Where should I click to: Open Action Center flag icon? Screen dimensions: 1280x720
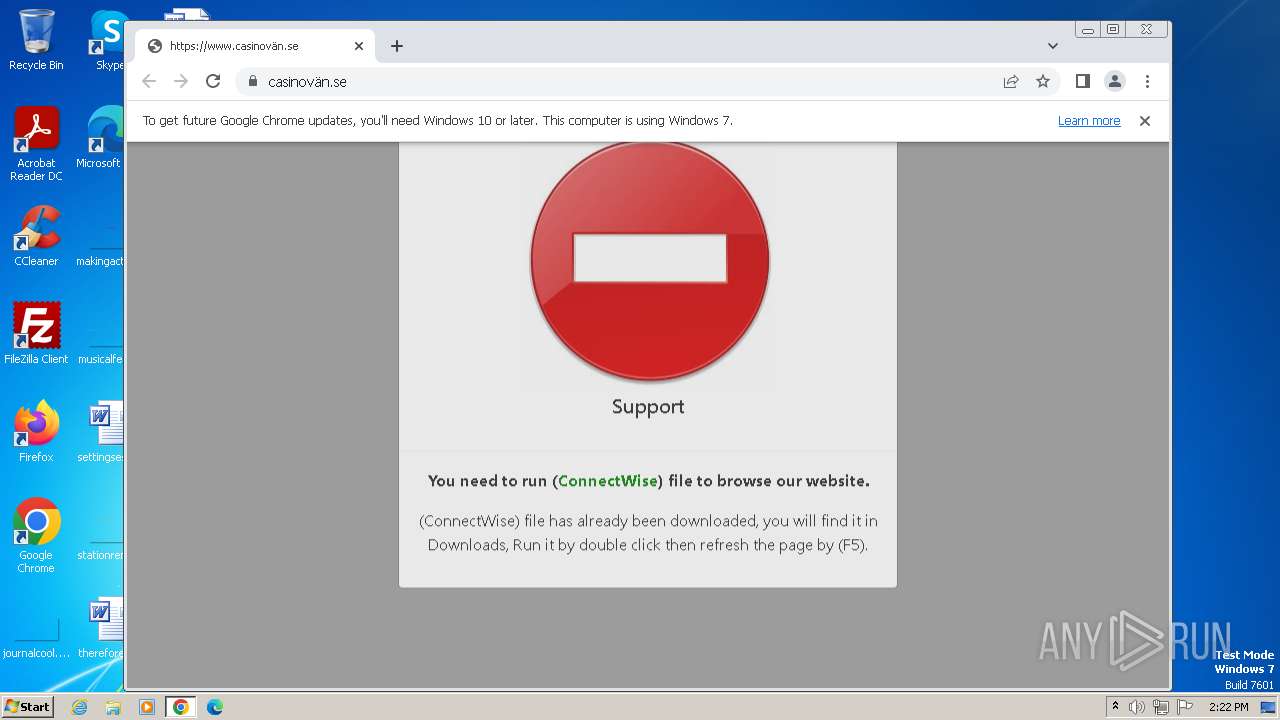point(1185,707)
